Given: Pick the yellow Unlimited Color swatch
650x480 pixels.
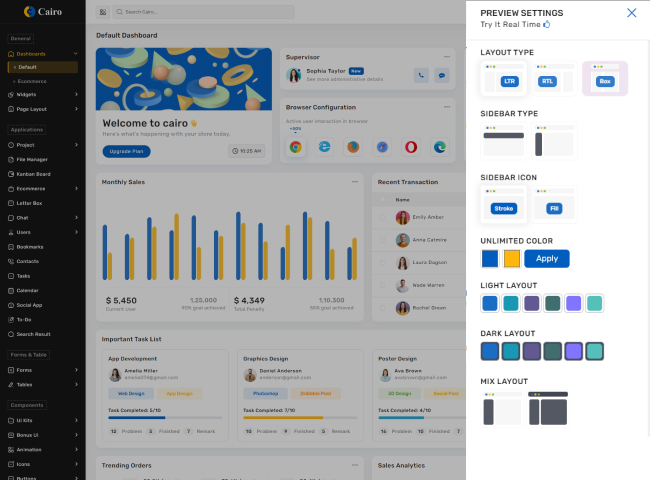Looking at the screenshot, I should [512, 258].
